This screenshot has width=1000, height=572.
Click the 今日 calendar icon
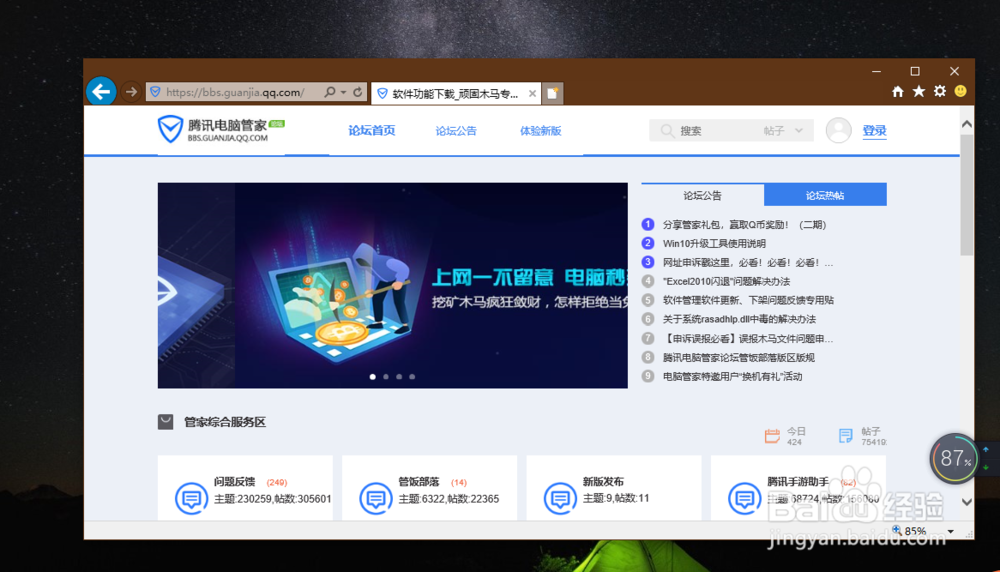[772, 436]
